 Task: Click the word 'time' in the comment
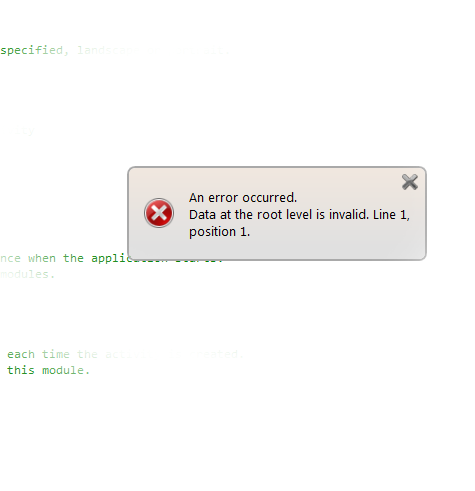56,354
